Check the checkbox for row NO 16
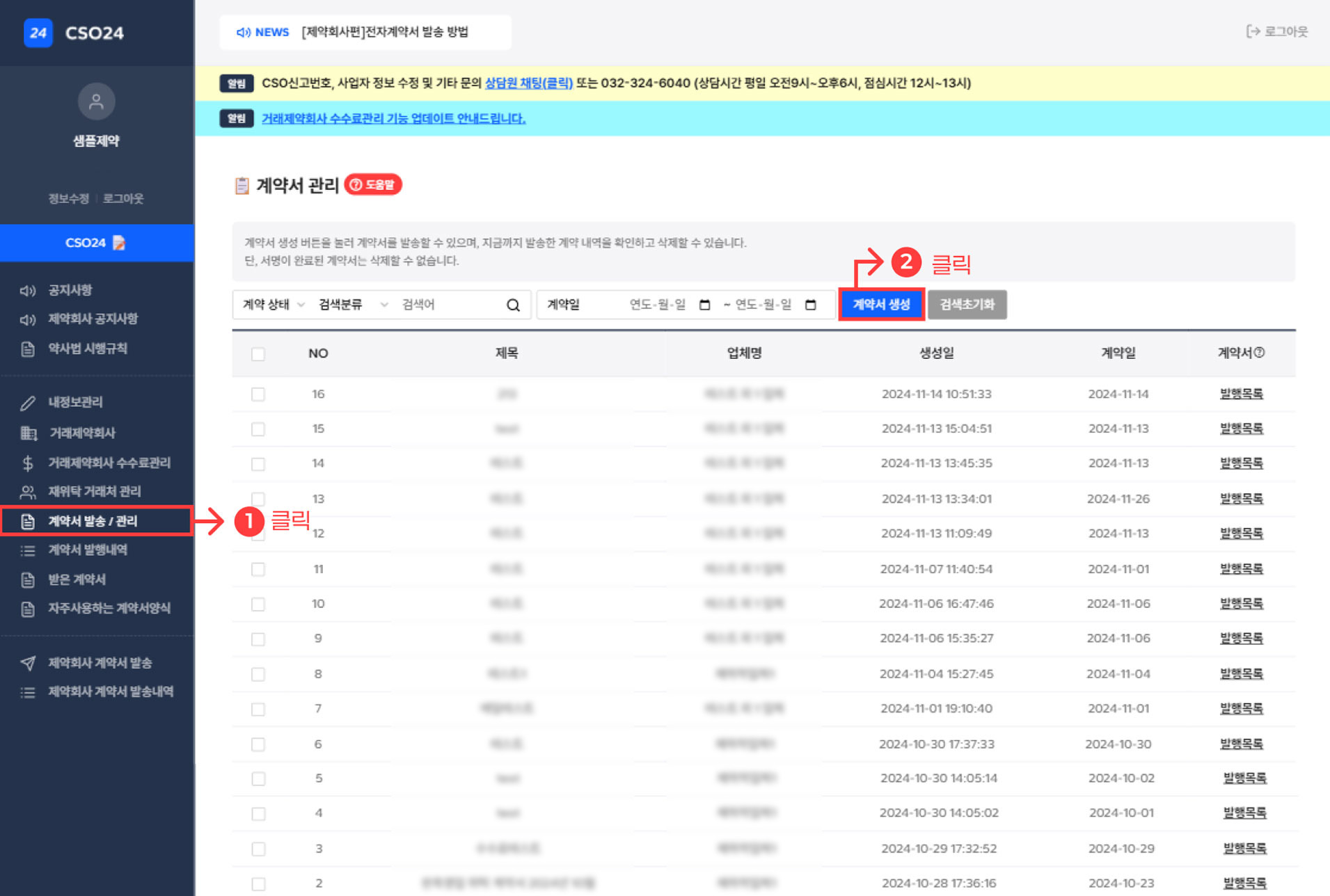 coord(258,394)
